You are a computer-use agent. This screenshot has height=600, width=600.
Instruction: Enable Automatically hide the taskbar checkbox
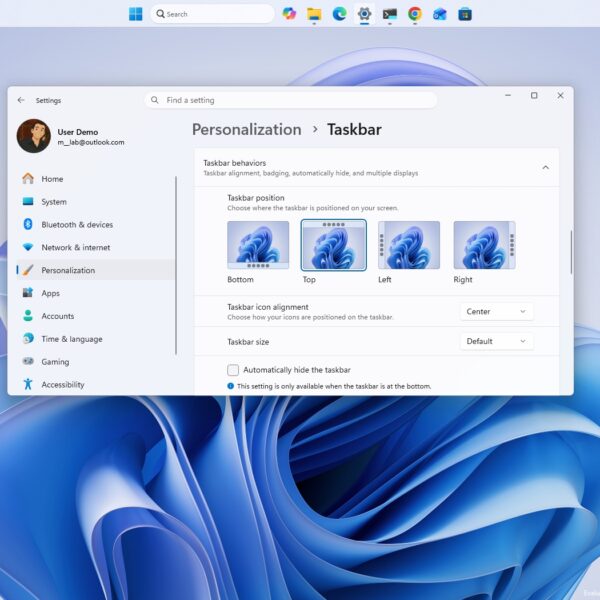click(x=233, y=370)
